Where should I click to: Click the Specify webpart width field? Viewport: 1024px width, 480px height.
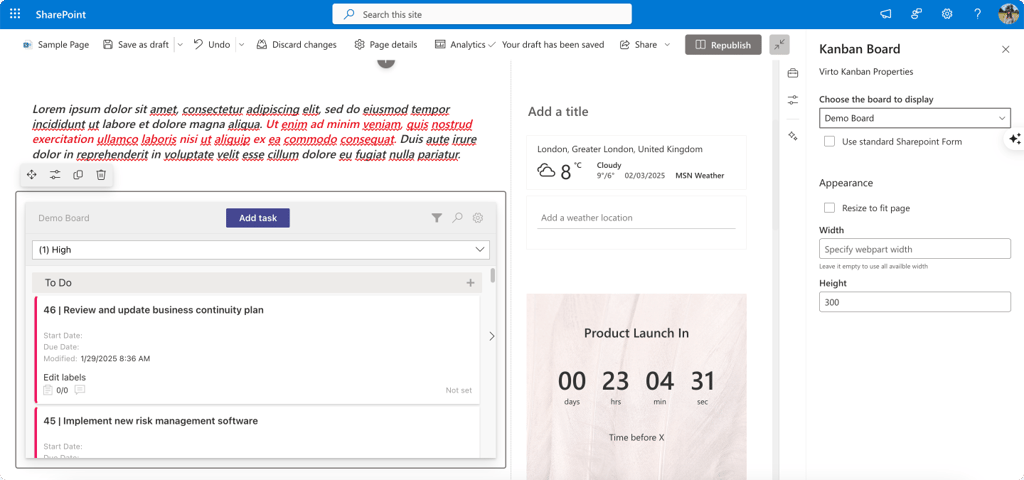(x=914, y=249)
